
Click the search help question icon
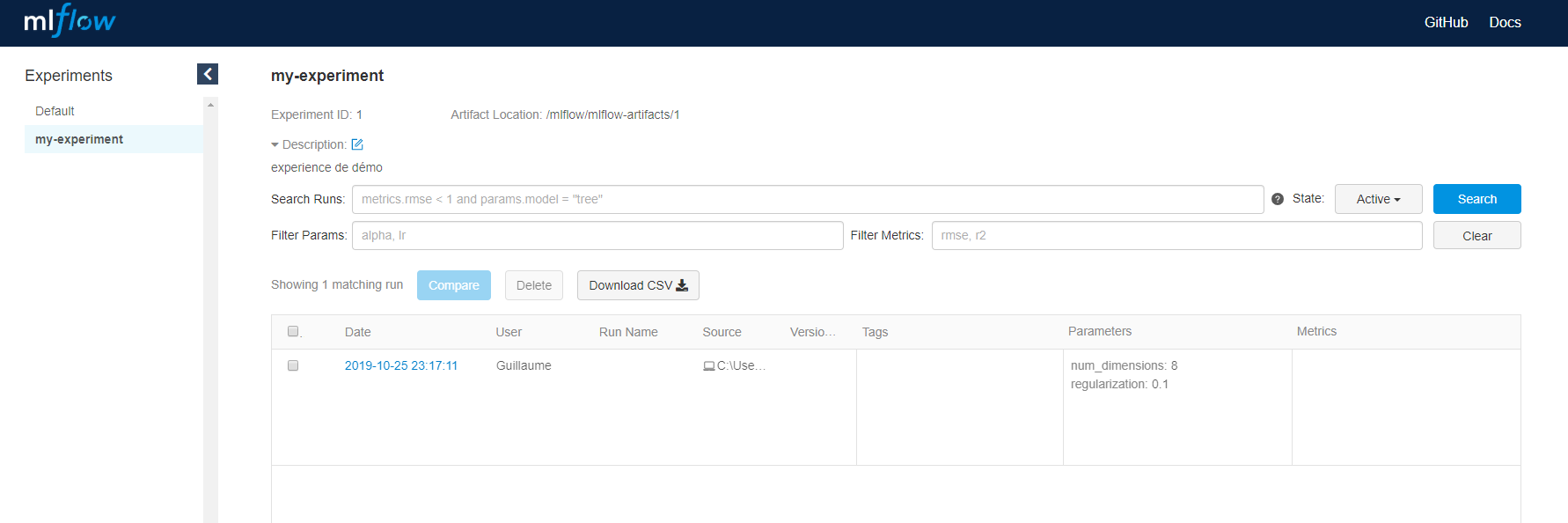[1278, 199]
